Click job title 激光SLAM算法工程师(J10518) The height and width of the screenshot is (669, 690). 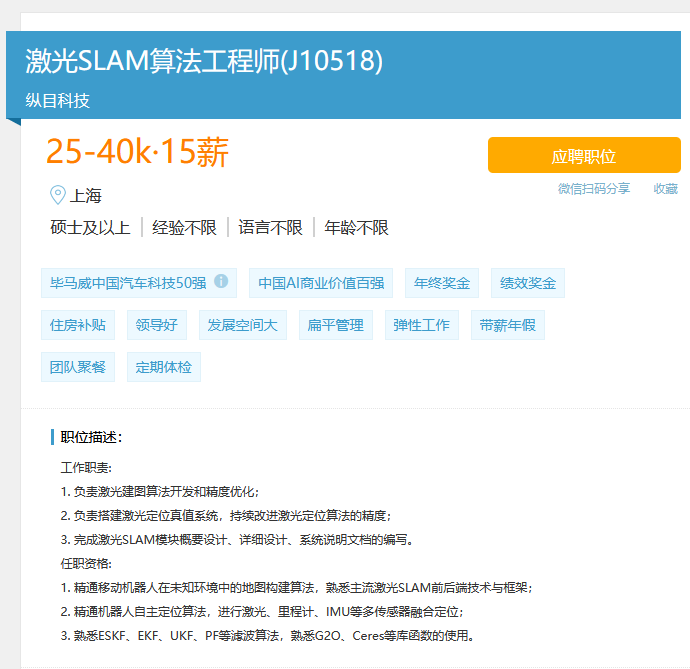[204, 60]
